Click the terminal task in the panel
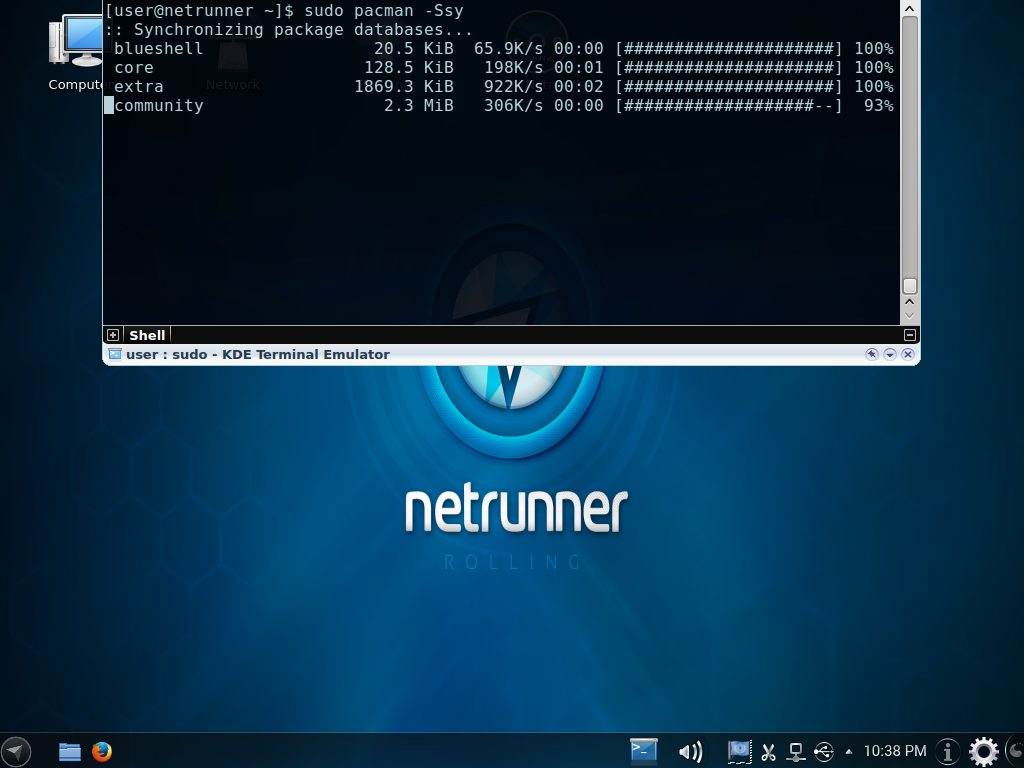 [643, 751]
